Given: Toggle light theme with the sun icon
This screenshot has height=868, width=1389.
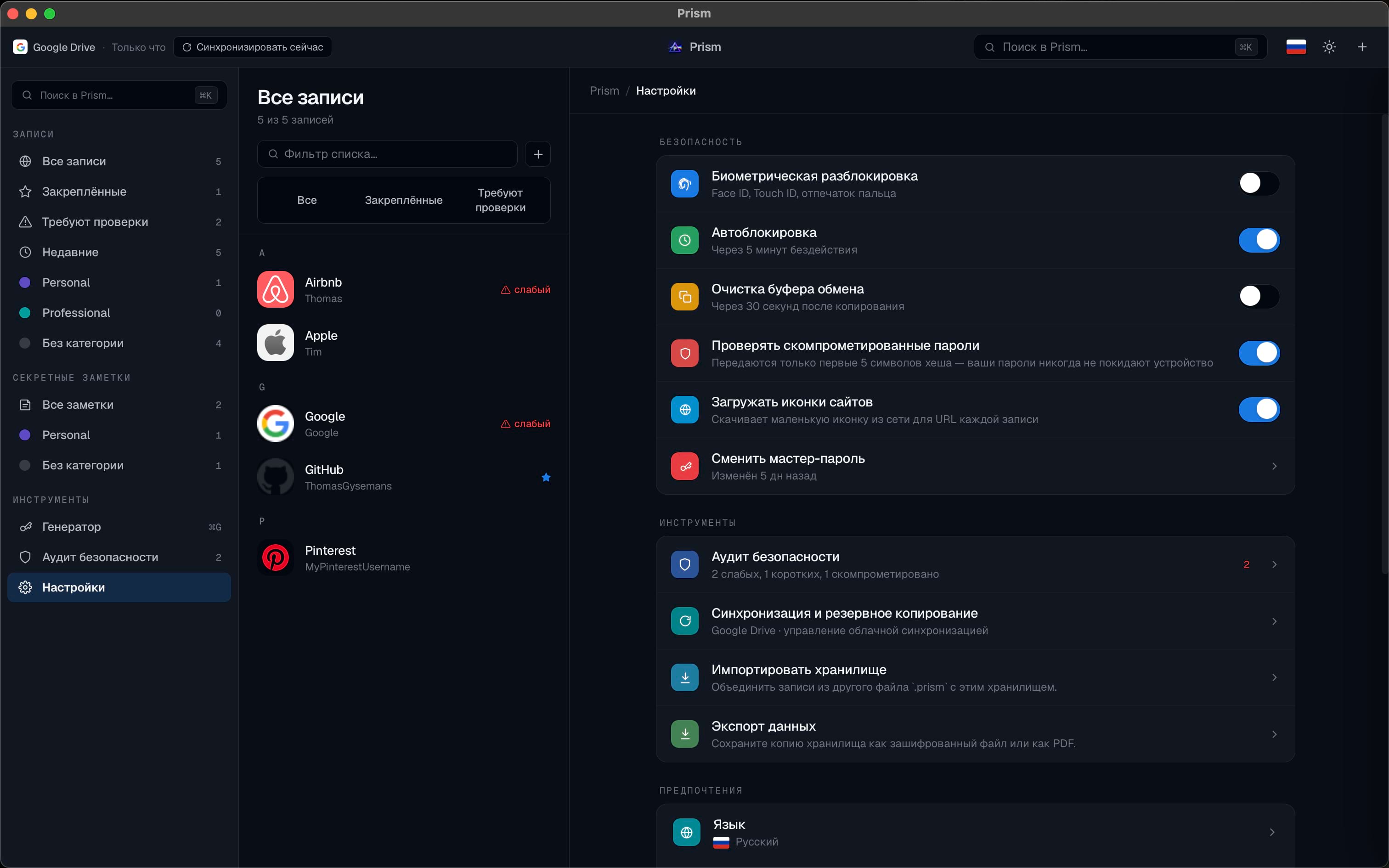Looking at the screenshot, I should pos(1329,47).
